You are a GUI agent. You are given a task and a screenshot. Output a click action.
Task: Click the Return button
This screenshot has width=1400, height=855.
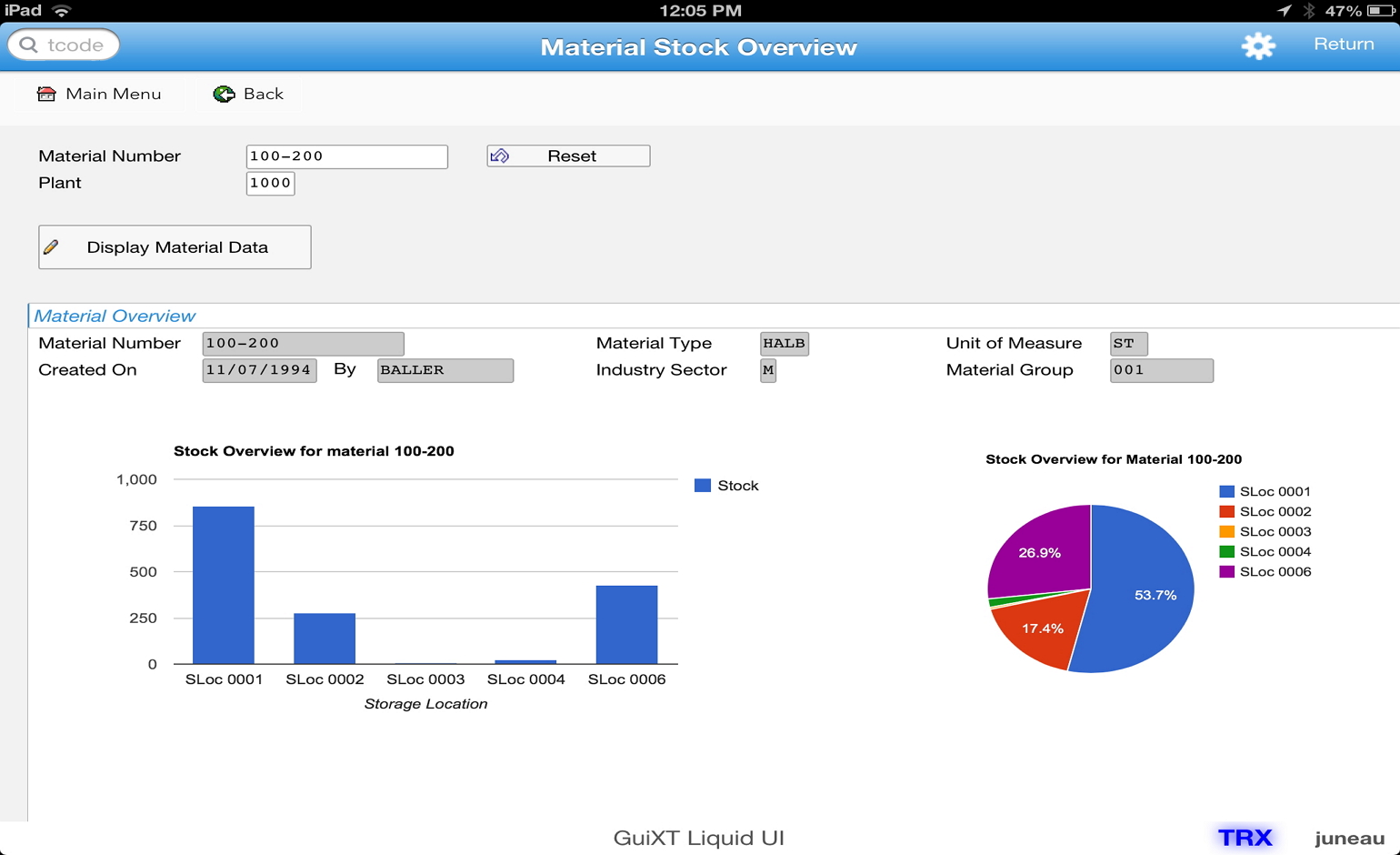(1344, 44)
